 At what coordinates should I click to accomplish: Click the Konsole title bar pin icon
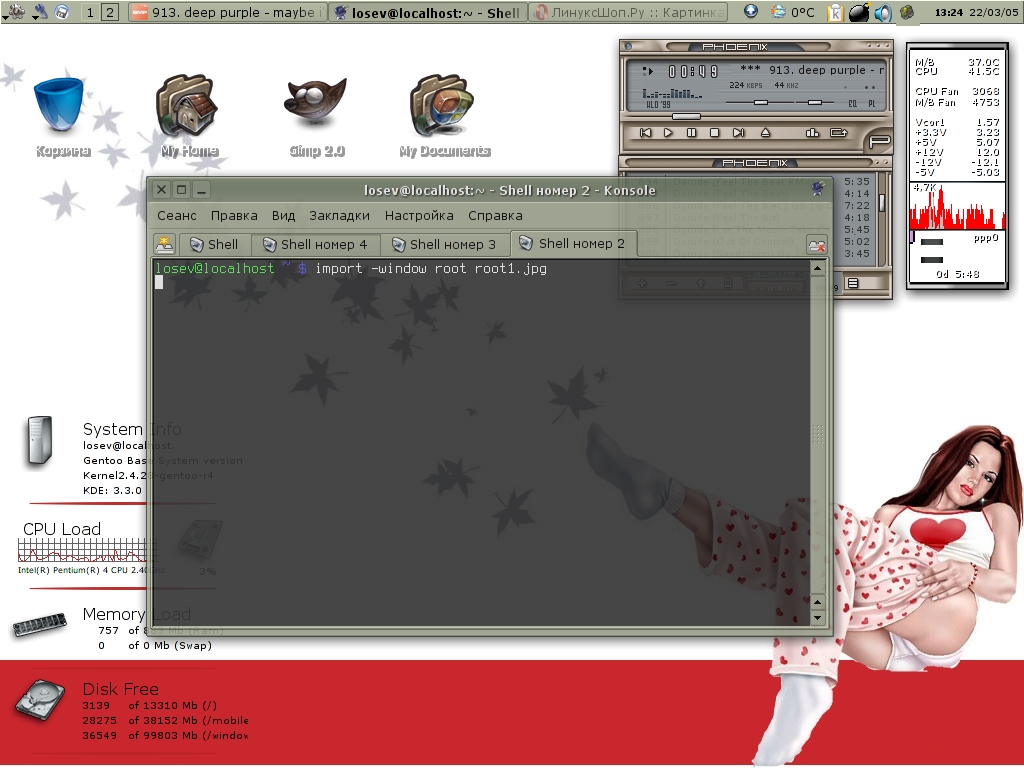(x=818, y=189)
